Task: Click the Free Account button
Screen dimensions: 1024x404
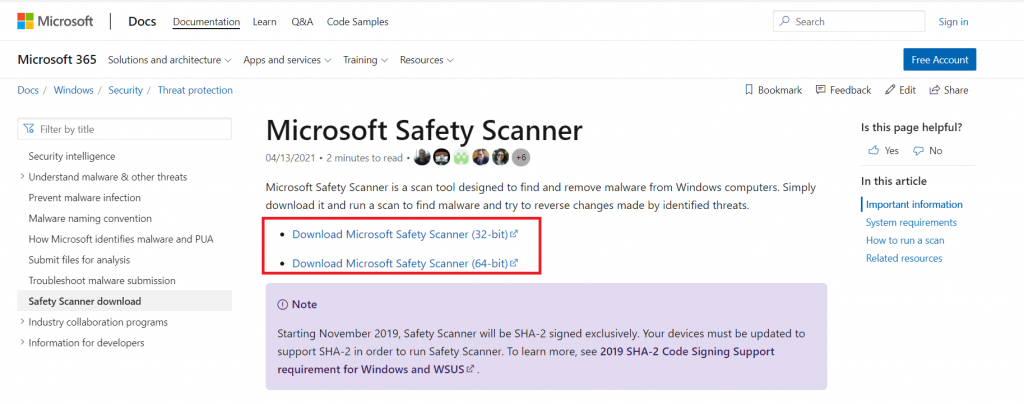Action: coord(940,59)
